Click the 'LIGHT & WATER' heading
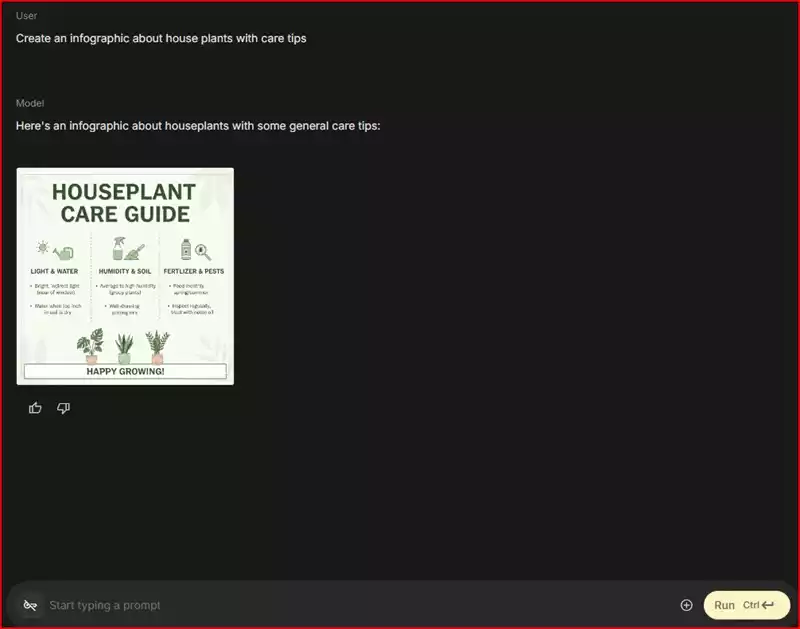Viewport: 800px width, 629px height. coord(54,271)
